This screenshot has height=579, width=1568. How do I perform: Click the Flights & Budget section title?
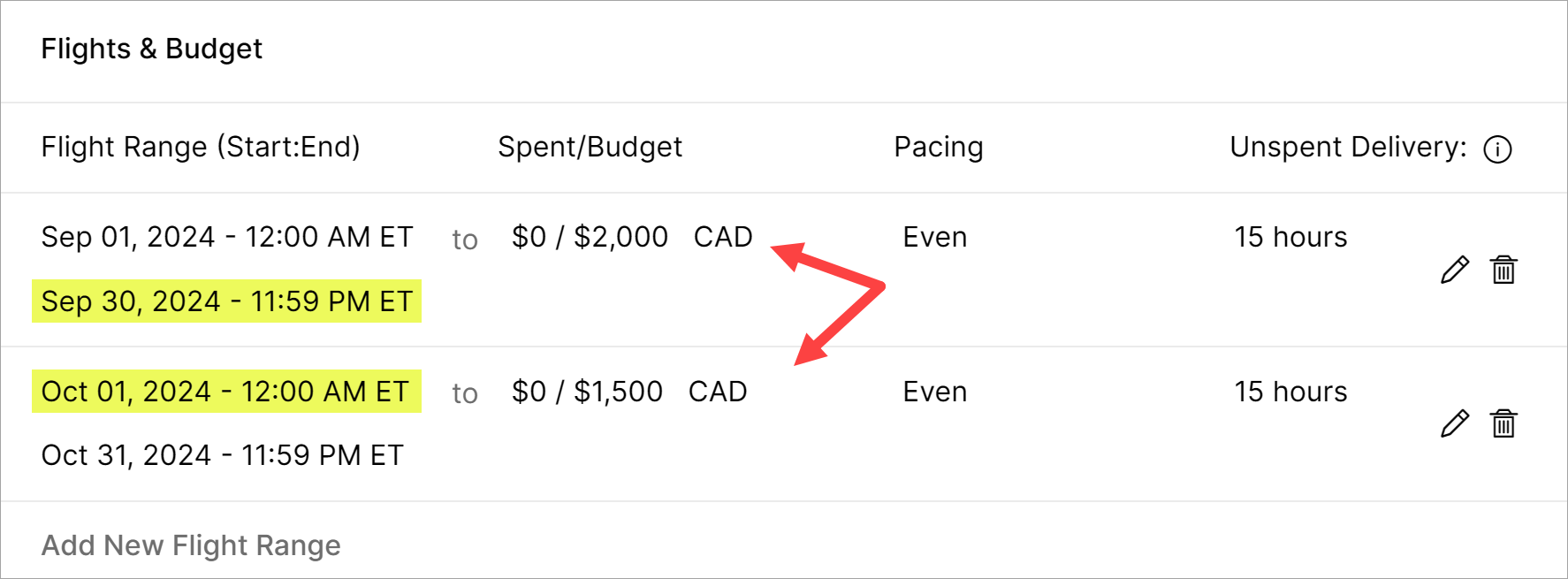[x=152, y=49]
